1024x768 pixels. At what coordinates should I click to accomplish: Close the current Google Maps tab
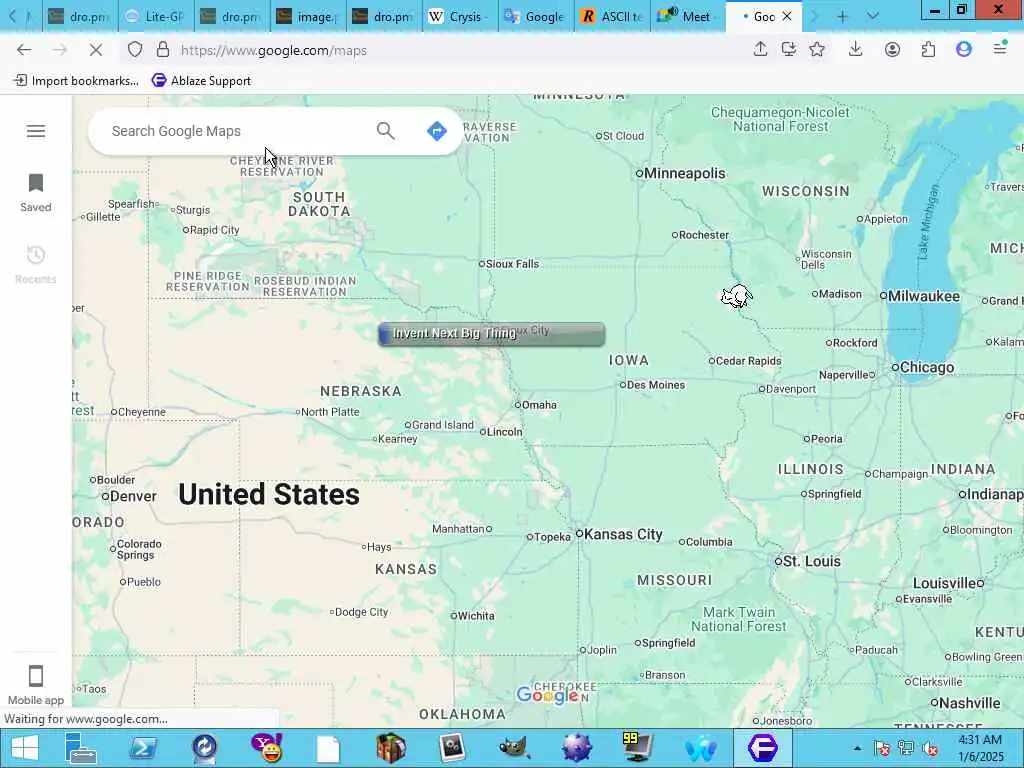pos(787,16)
